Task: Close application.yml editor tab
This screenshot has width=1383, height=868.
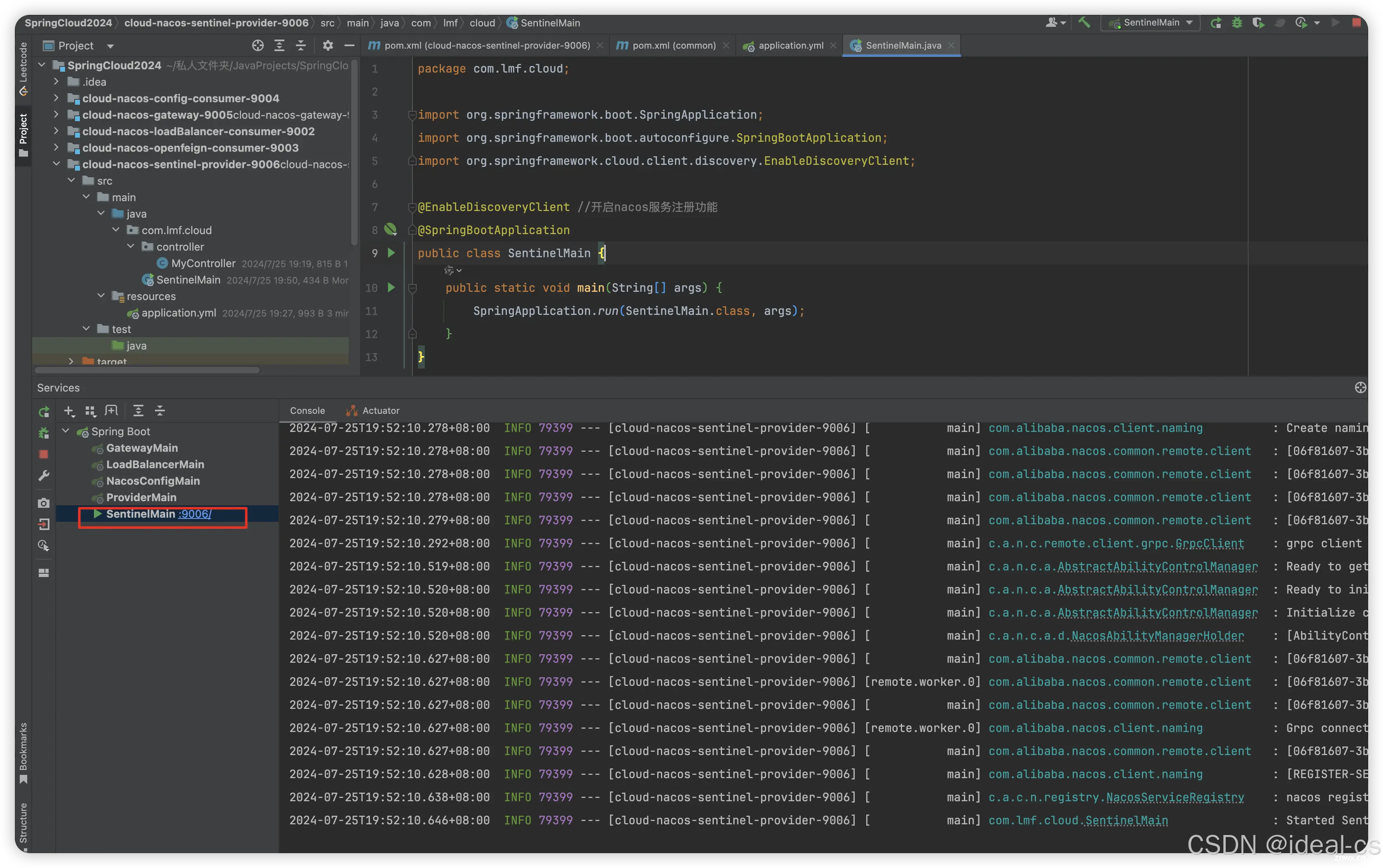Action: (833, 45)
